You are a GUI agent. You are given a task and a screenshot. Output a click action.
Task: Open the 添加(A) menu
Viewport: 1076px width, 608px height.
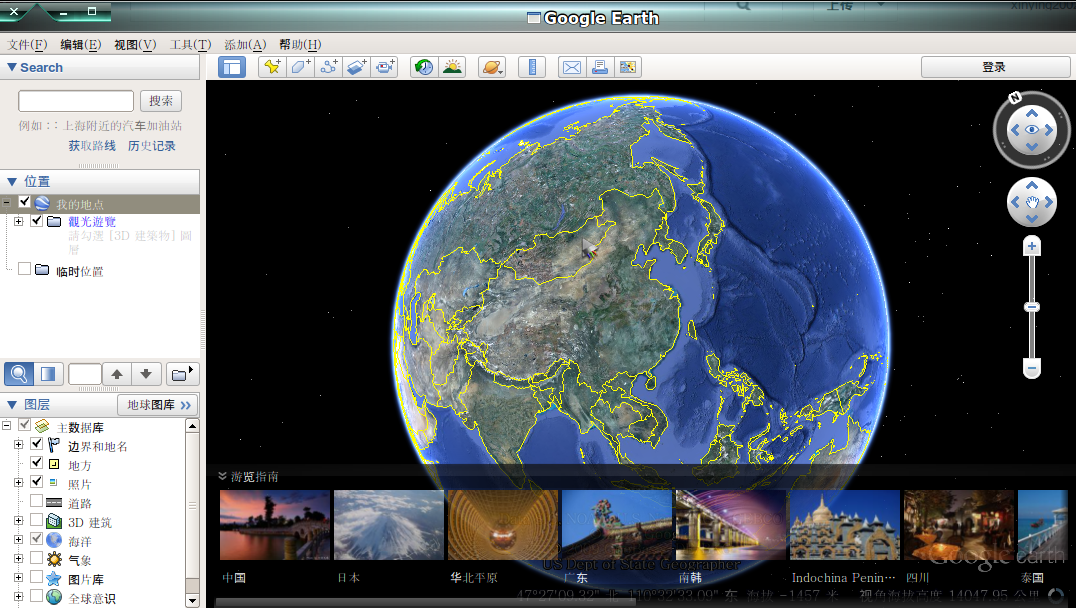(245, 45)
